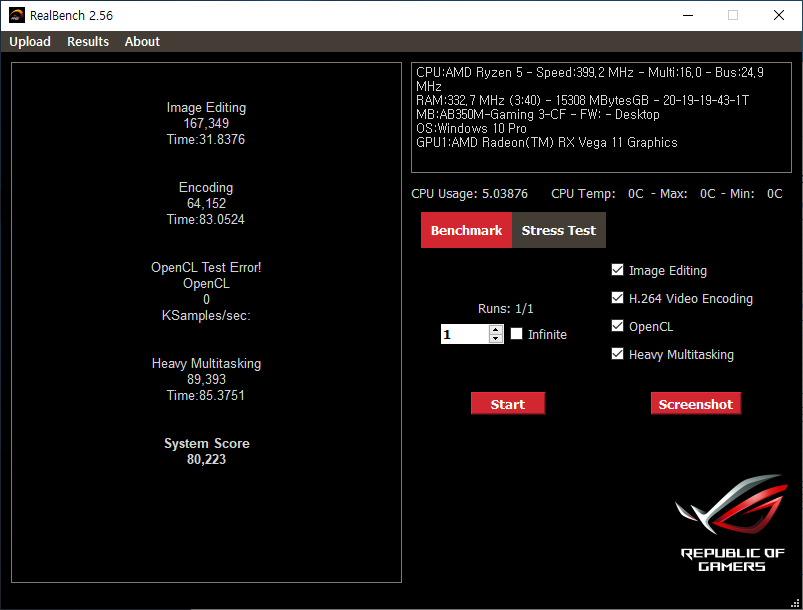Viewport: 803px width, 610px height.
Task: Click the MB:AB350M-Gaming 3-CF line
Action: pyautogui.click(x=538, y=114)
